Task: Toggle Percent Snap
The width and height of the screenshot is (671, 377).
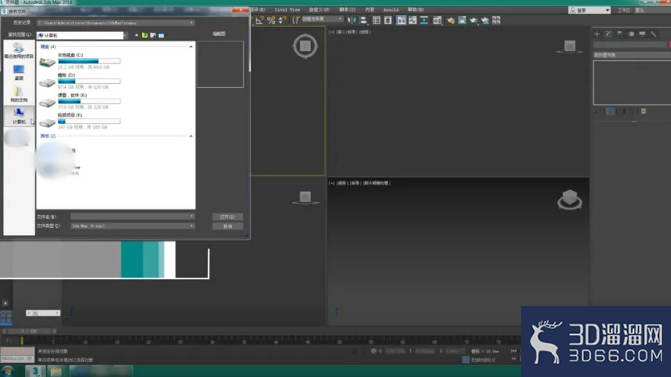Action: [x=271, y=20]
